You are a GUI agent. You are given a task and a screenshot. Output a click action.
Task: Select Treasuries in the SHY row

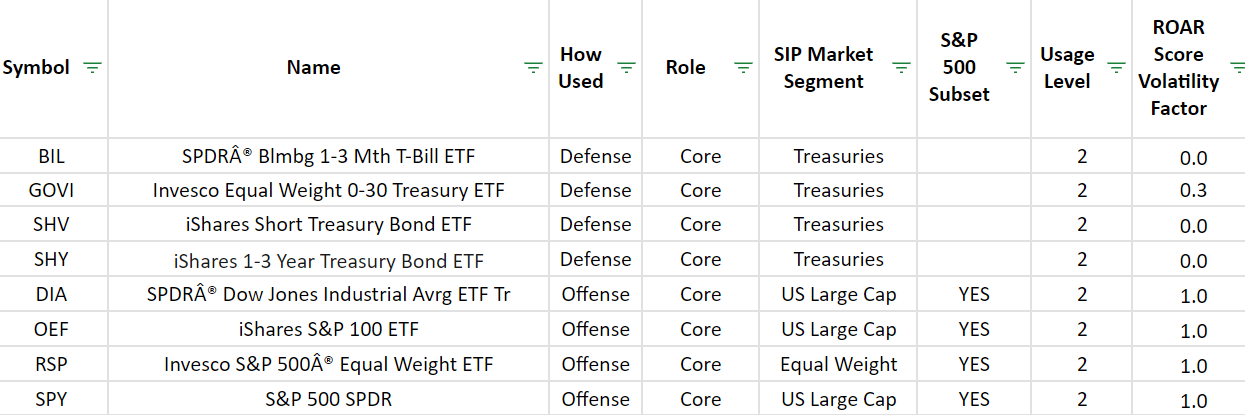[x=839, y=259]
